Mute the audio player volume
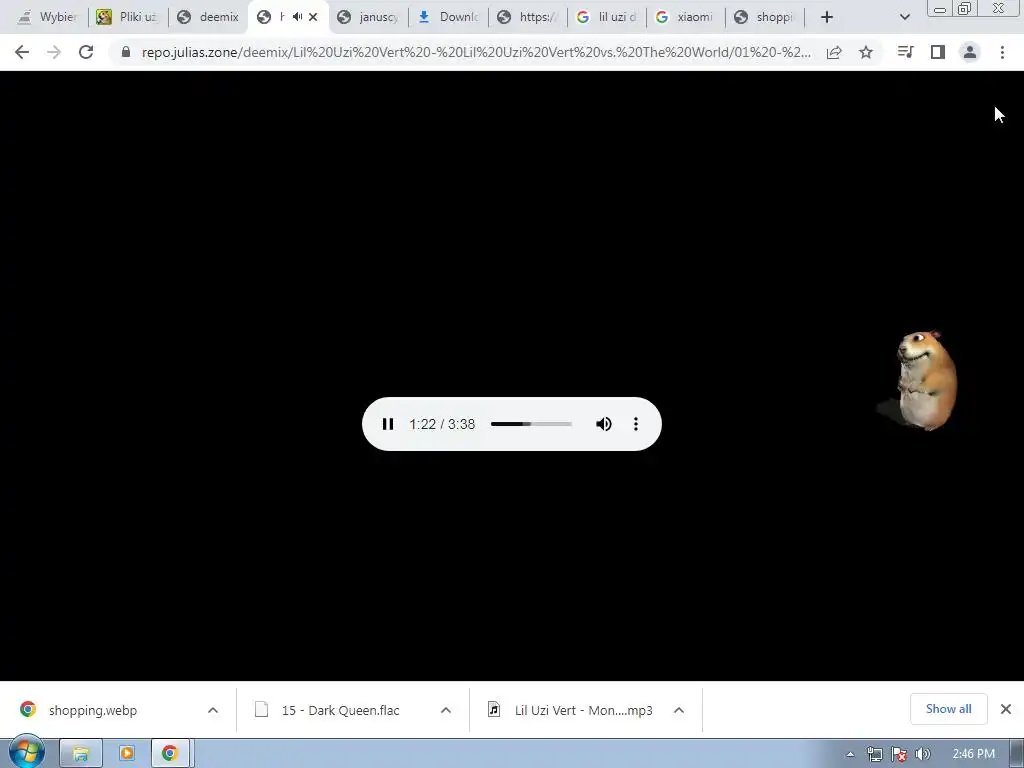The height and width of the screenshot is (768, 1024). (x=603, y=424)
